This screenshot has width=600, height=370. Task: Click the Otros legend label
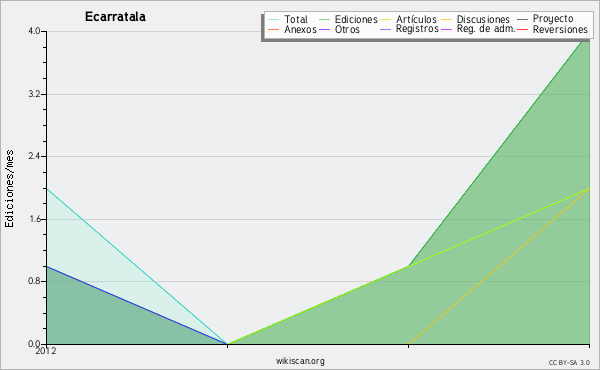click(x=347, y=29)
